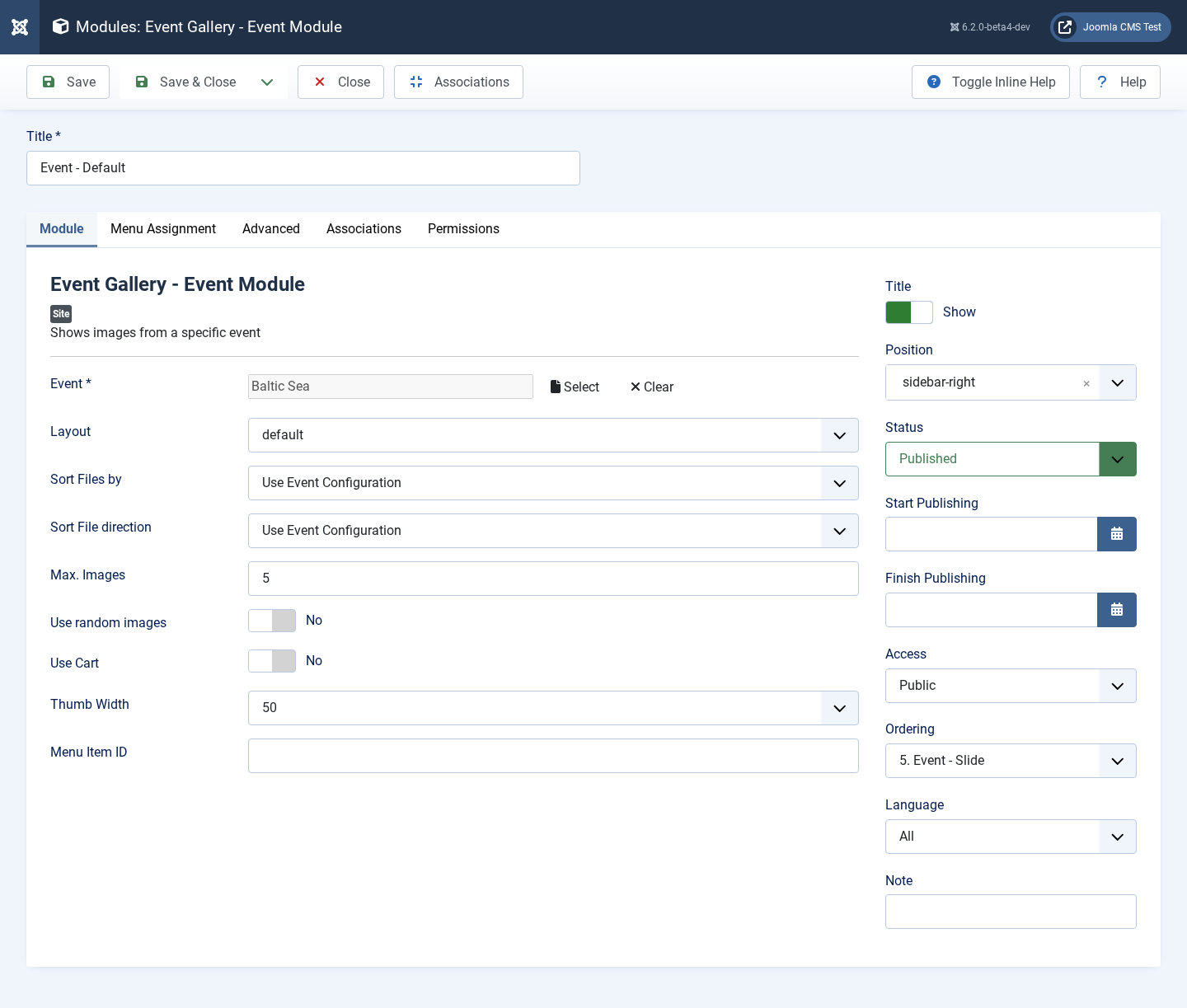Open the Access dropdown
The height and width of the screenshot is (1008, 1187).
click(x=1011, y=686)
